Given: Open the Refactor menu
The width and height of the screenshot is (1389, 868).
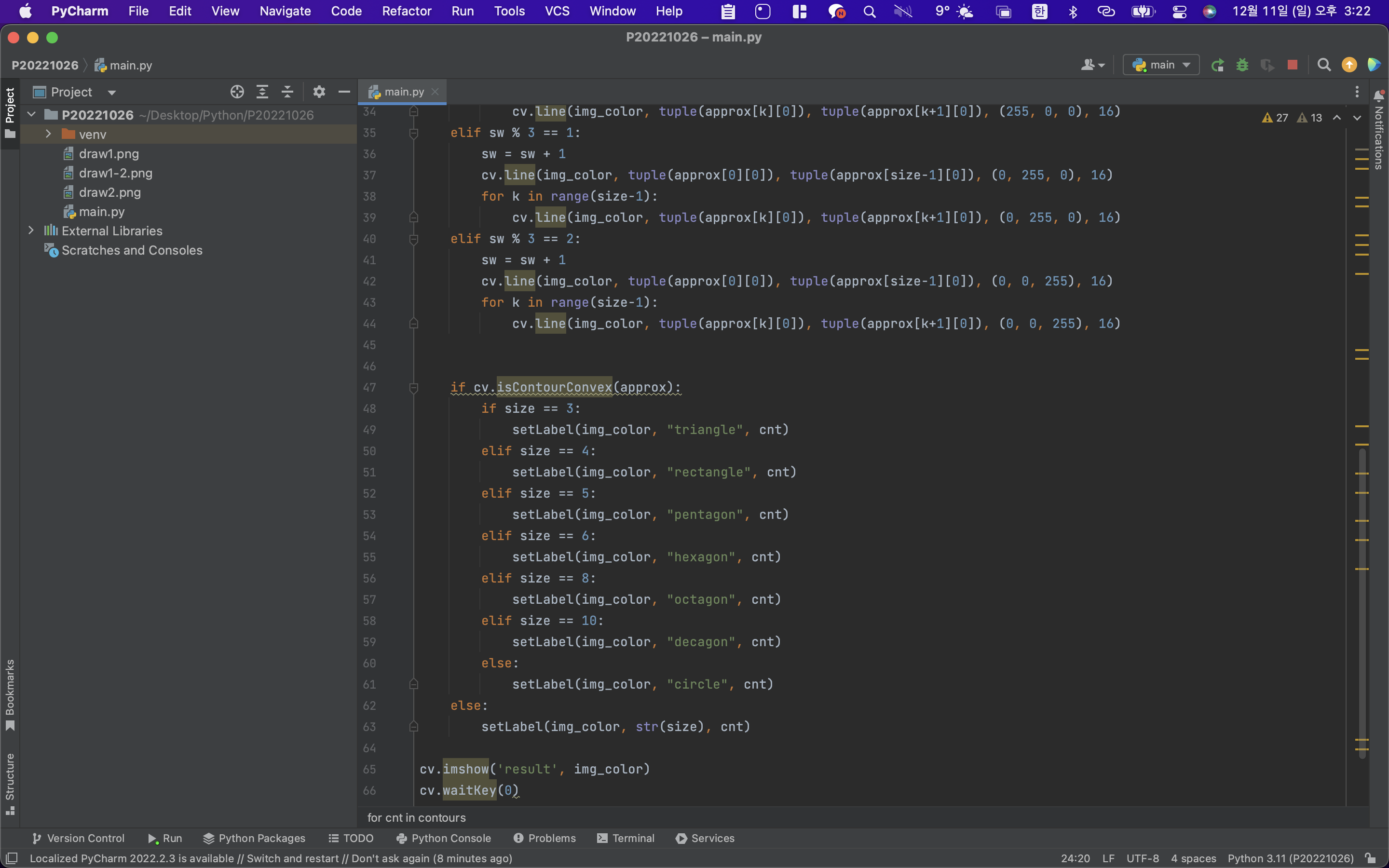Looking at the screenshot, I should 407,11.
